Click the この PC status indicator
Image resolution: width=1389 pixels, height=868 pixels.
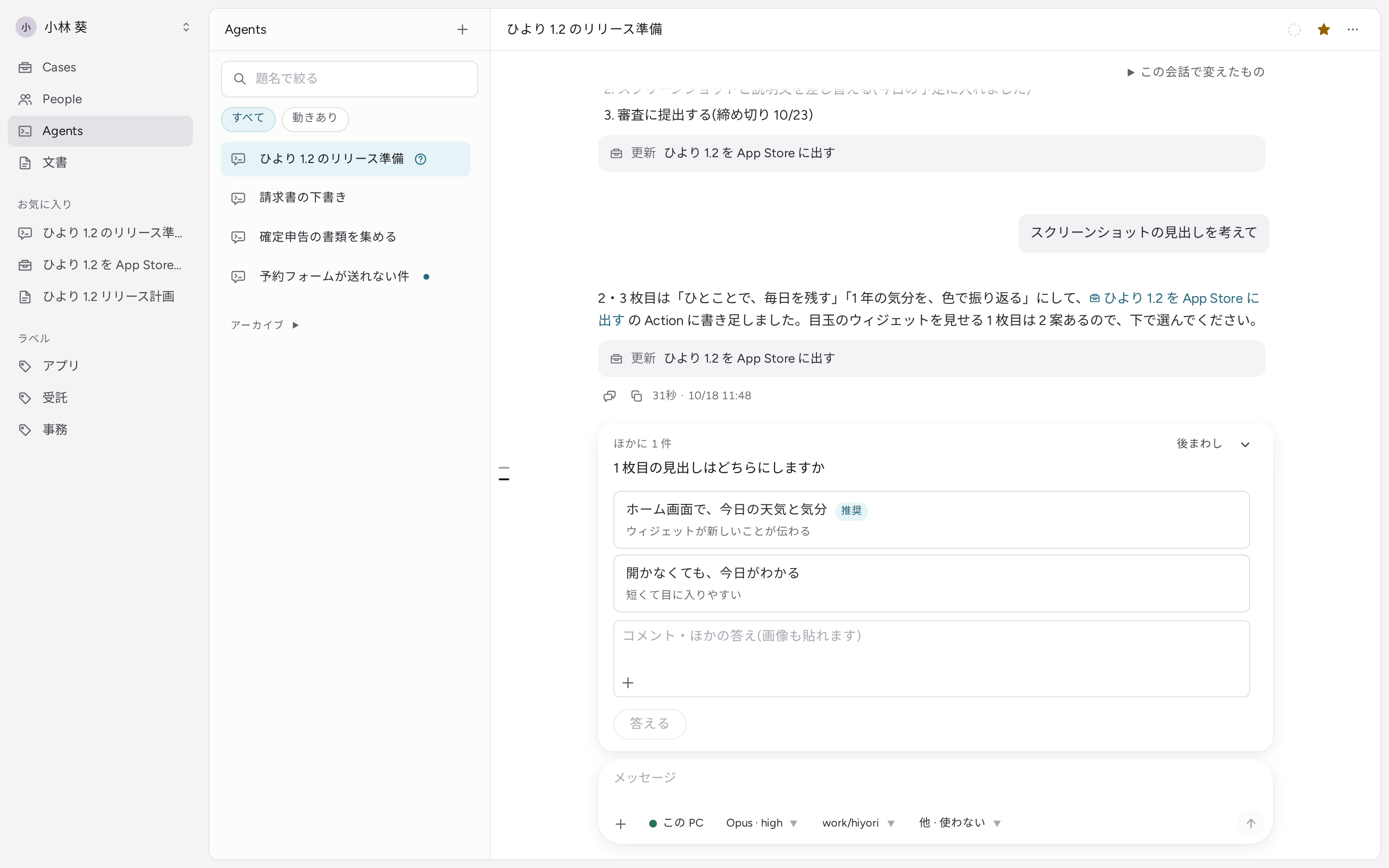coord(676,823)
